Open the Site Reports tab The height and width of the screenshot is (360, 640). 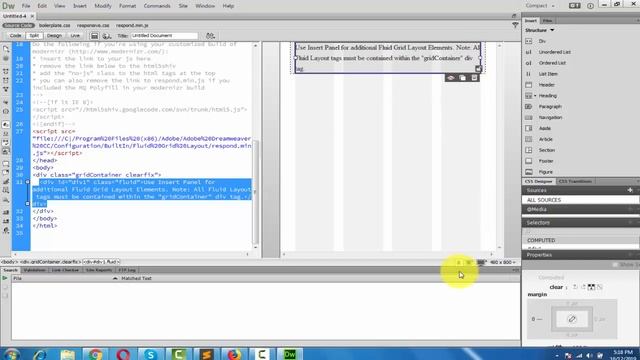(x=99, y=270)
